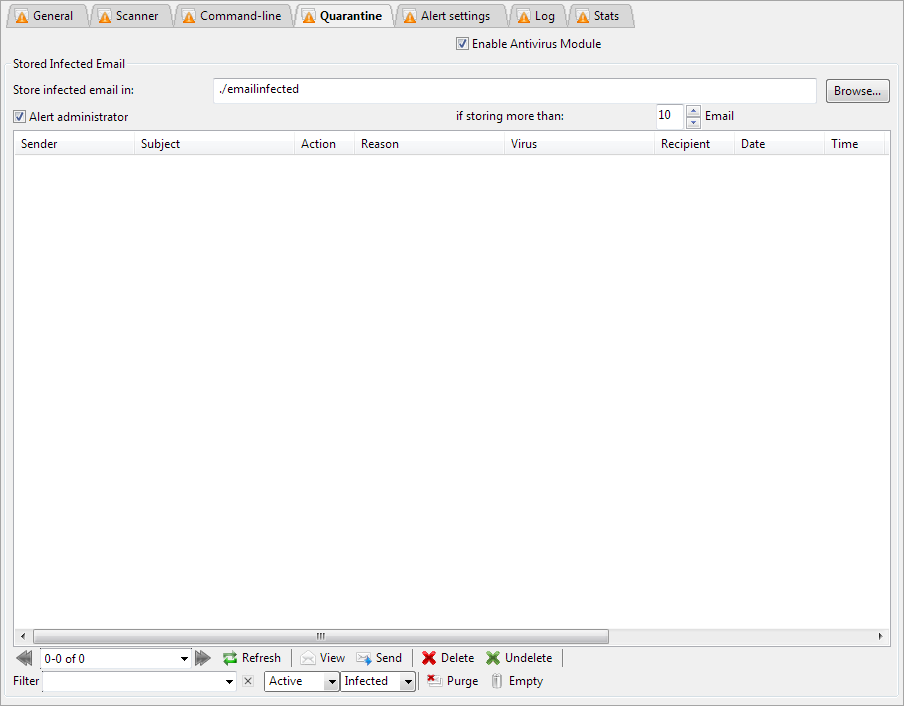
Task: Open the Active status dropdown
Action: click(x=331, y=681)
